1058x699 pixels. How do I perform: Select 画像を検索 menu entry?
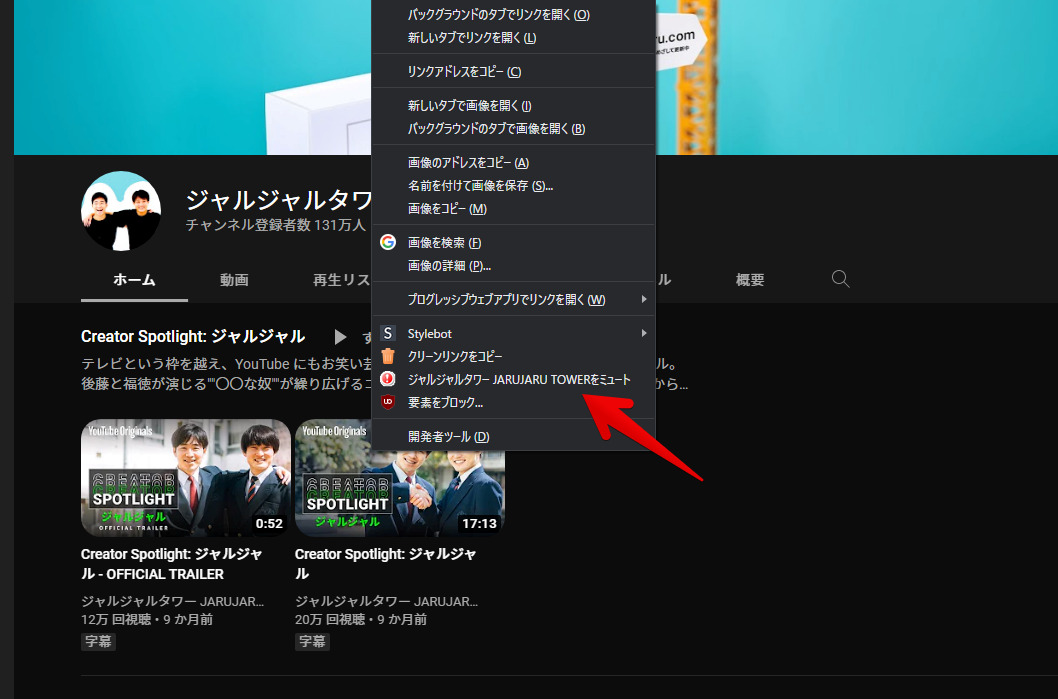click(x=513, y=242)
